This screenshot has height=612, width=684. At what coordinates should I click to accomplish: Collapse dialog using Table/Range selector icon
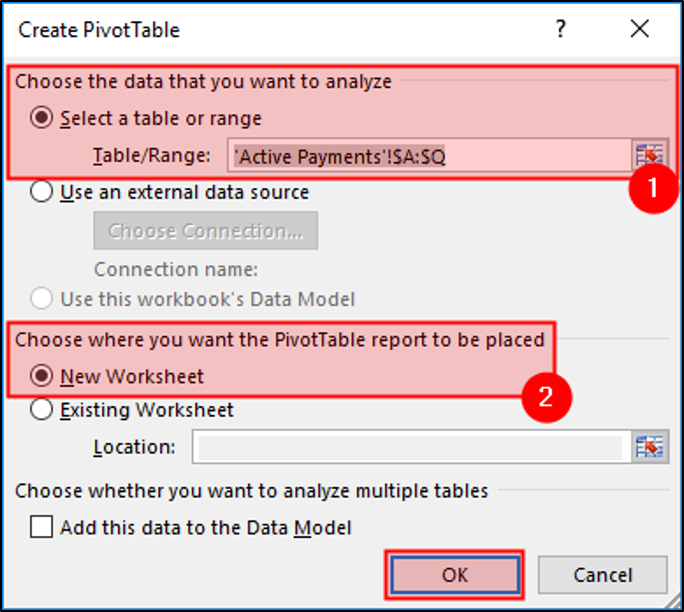coord(650,155)
